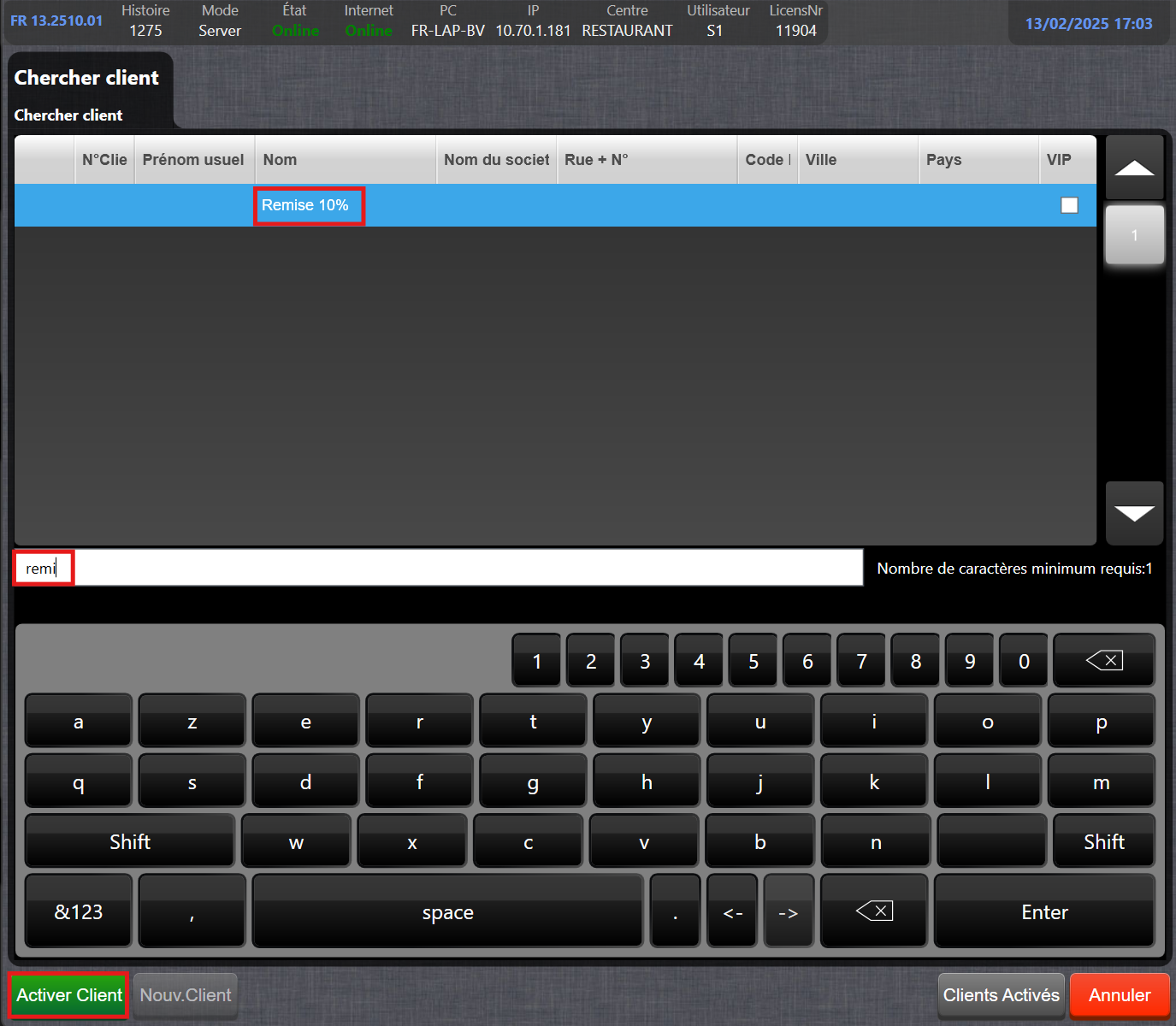Viewport: 1176px width, 1026px height.
Task: Tap backspace icon in the number row
Action: click(x=1103, y=661)
